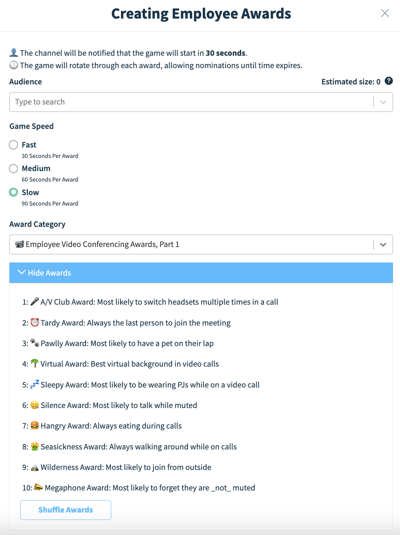Viewport: 400px width, 535px height.
Task: Click the help question mark icon
Action: pos(388,81)
